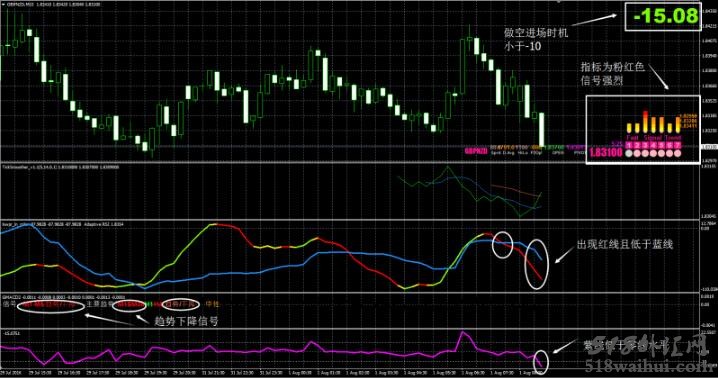The image size is (718, 378).
Task: Click the 做空进场时机 annotation text
Action: [x=536, y=33]
